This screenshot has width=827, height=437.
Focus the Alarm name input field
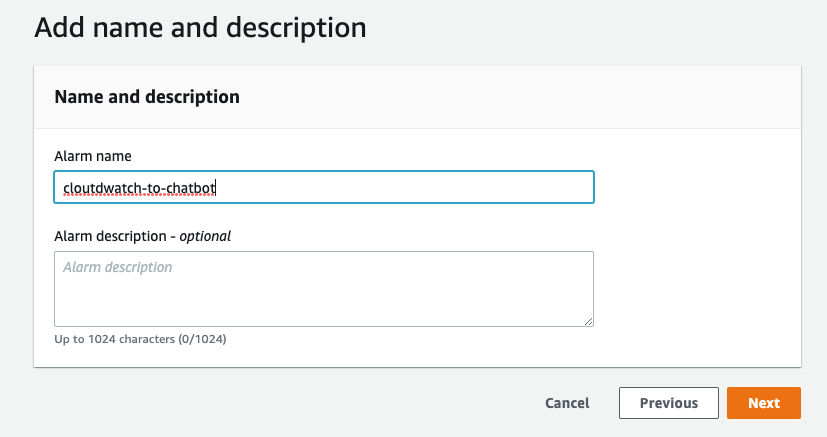point(324,187)
